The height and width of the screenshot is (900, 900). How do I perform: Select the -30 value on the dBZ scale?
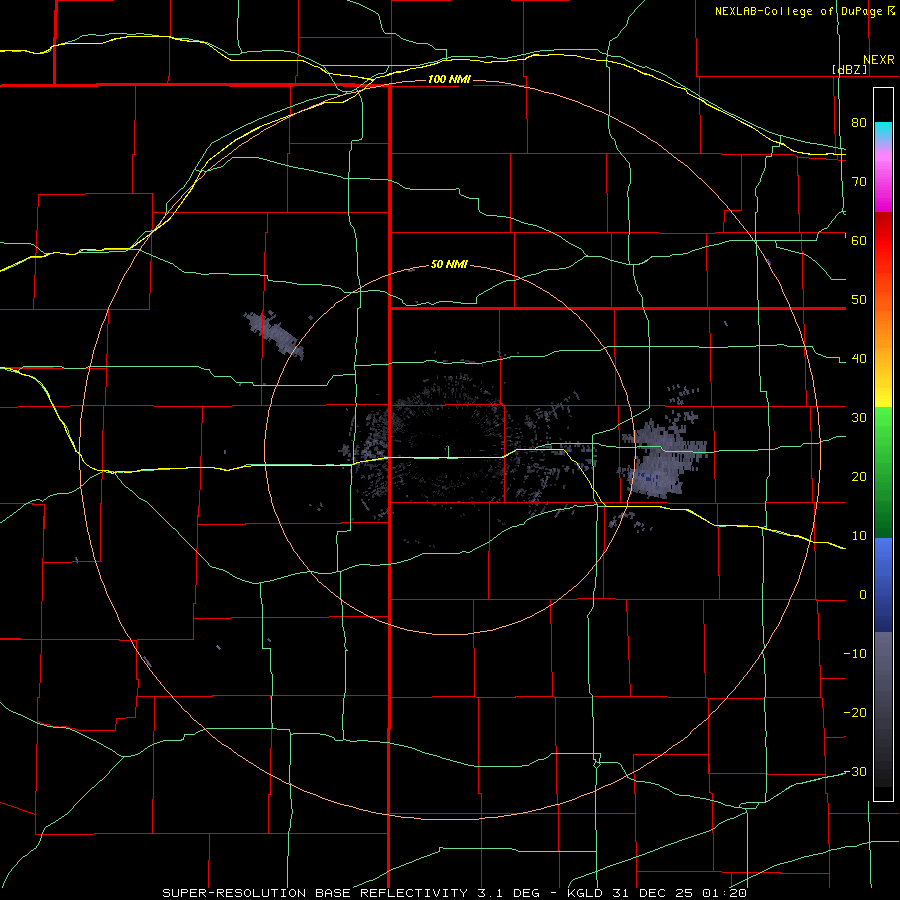click(855, 771)
